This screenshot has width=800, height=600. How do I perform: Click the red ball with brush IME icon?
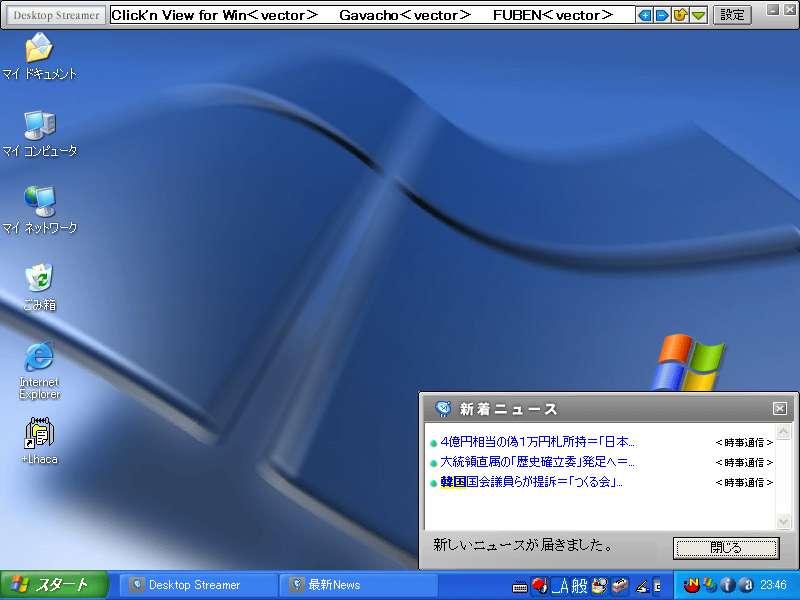coord(539,585)
